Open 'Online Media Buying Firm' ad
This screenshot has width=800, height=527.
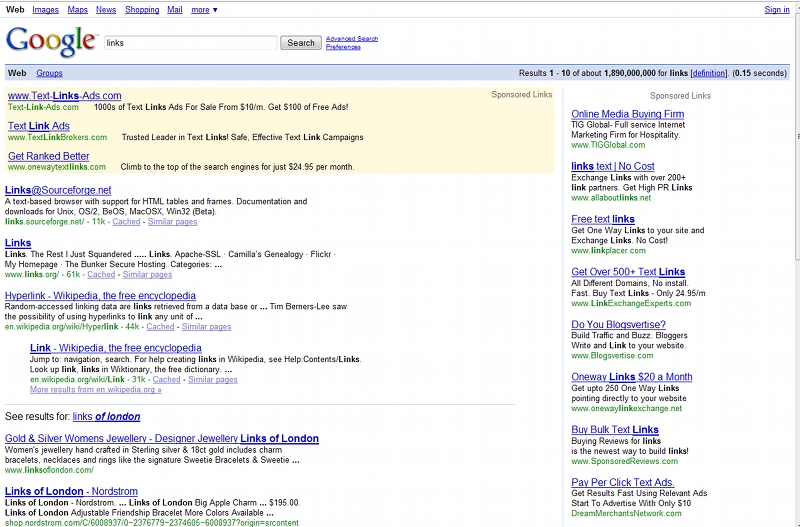[x=628, y=114]
